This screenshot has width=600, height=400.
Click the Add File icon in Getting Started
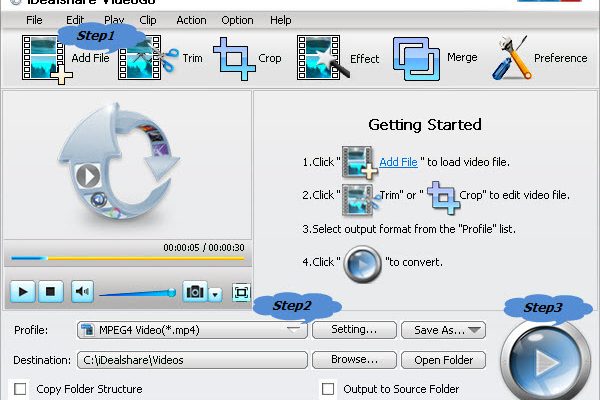pos(359,162)
